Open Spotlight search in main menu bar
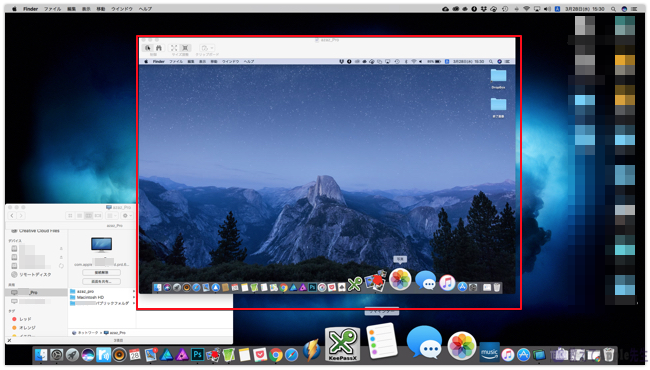The height and width of the screenshot is (370, 650). (x=613, y=9)
